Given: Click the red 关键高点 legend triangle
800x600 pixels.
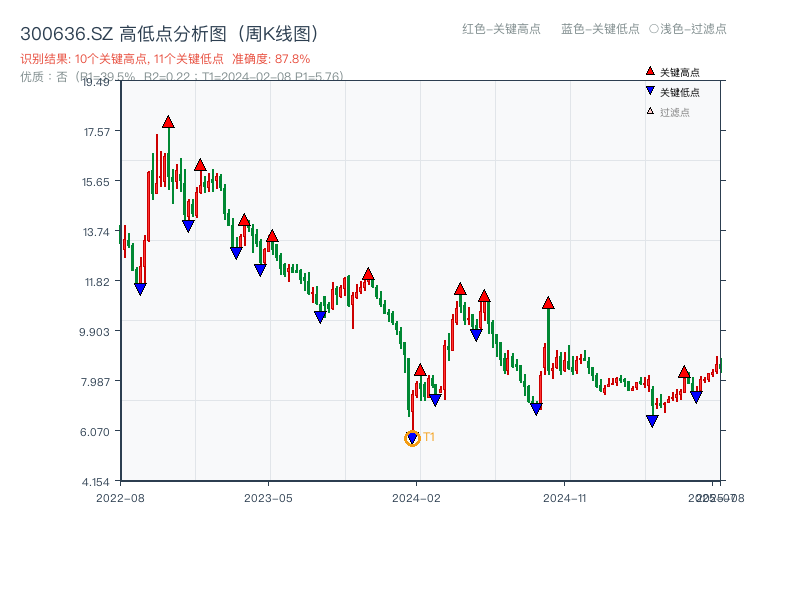Looking at the screenshot, I should 650,71.
